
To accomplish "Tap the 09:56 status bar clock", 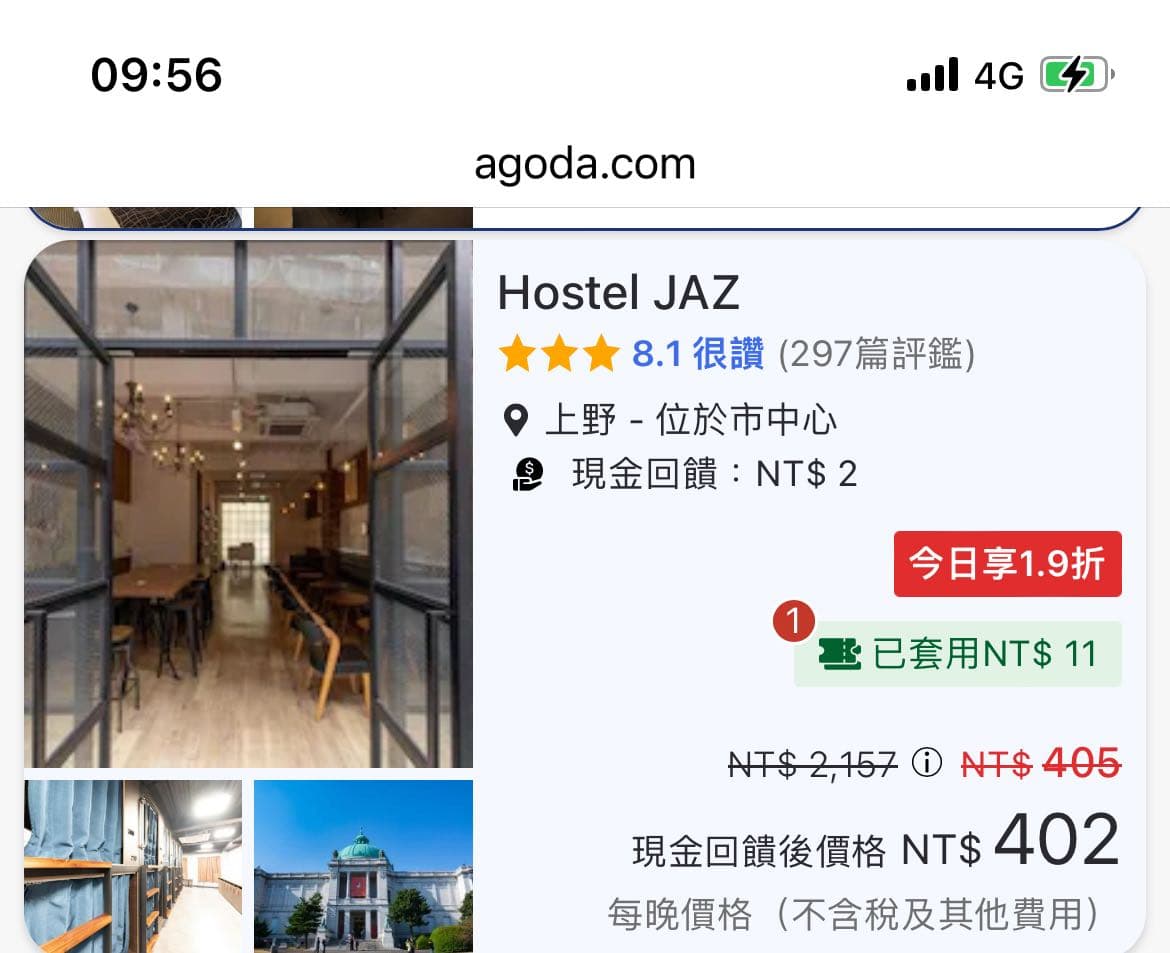I will pyautogui.click(x=157, y=75).
